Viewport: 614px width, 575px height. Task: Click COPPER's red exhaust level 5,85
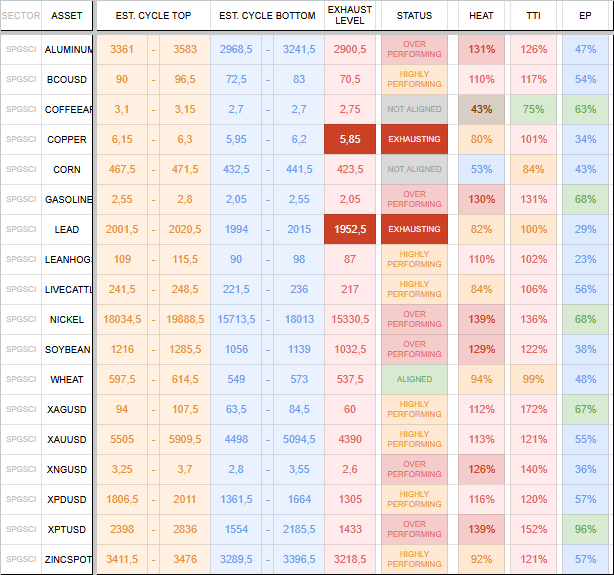pyautogui.click(x=350, y=139)
